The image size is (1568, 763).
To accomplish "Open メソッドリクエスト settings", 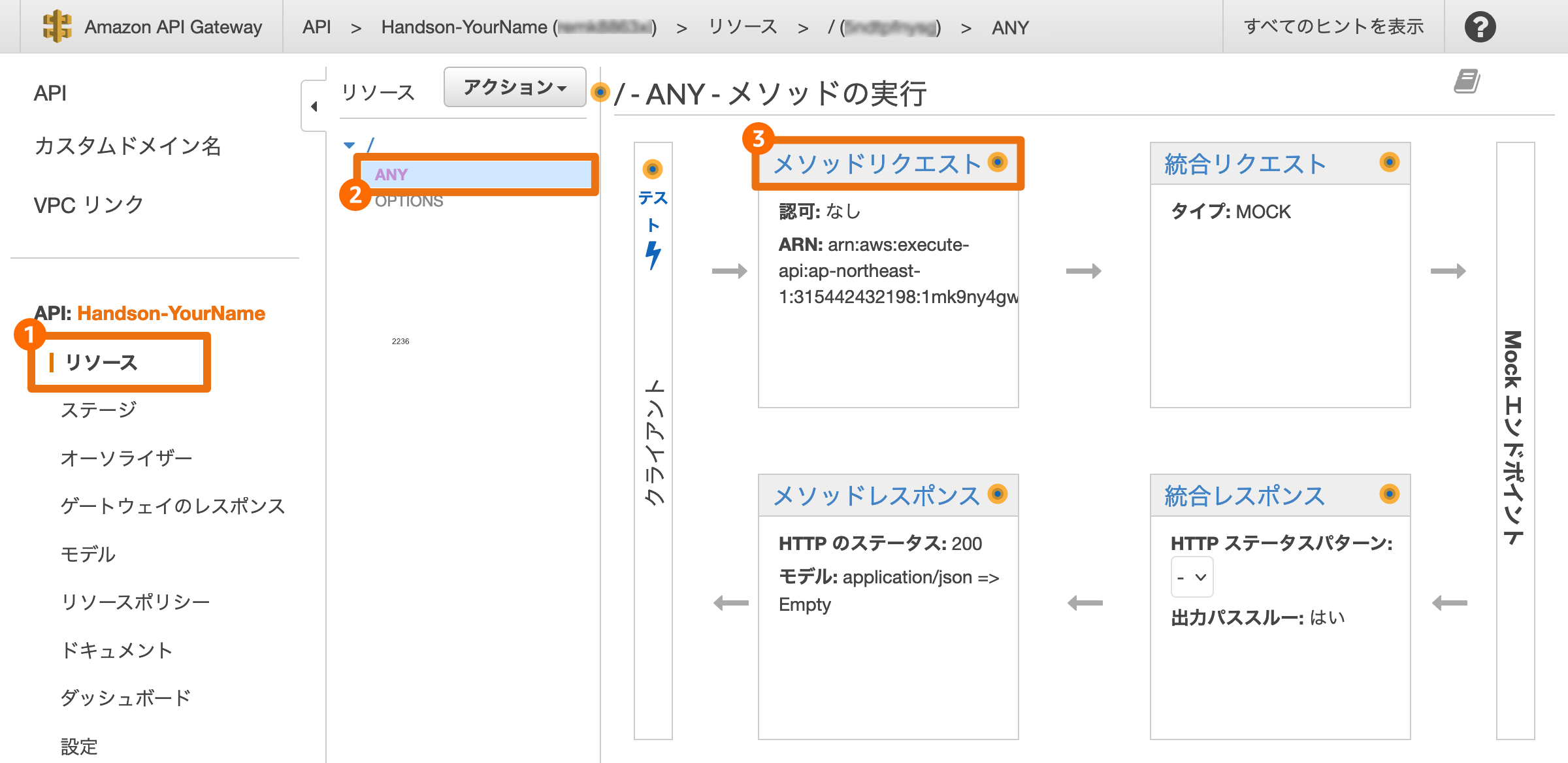I will [877, 164].
